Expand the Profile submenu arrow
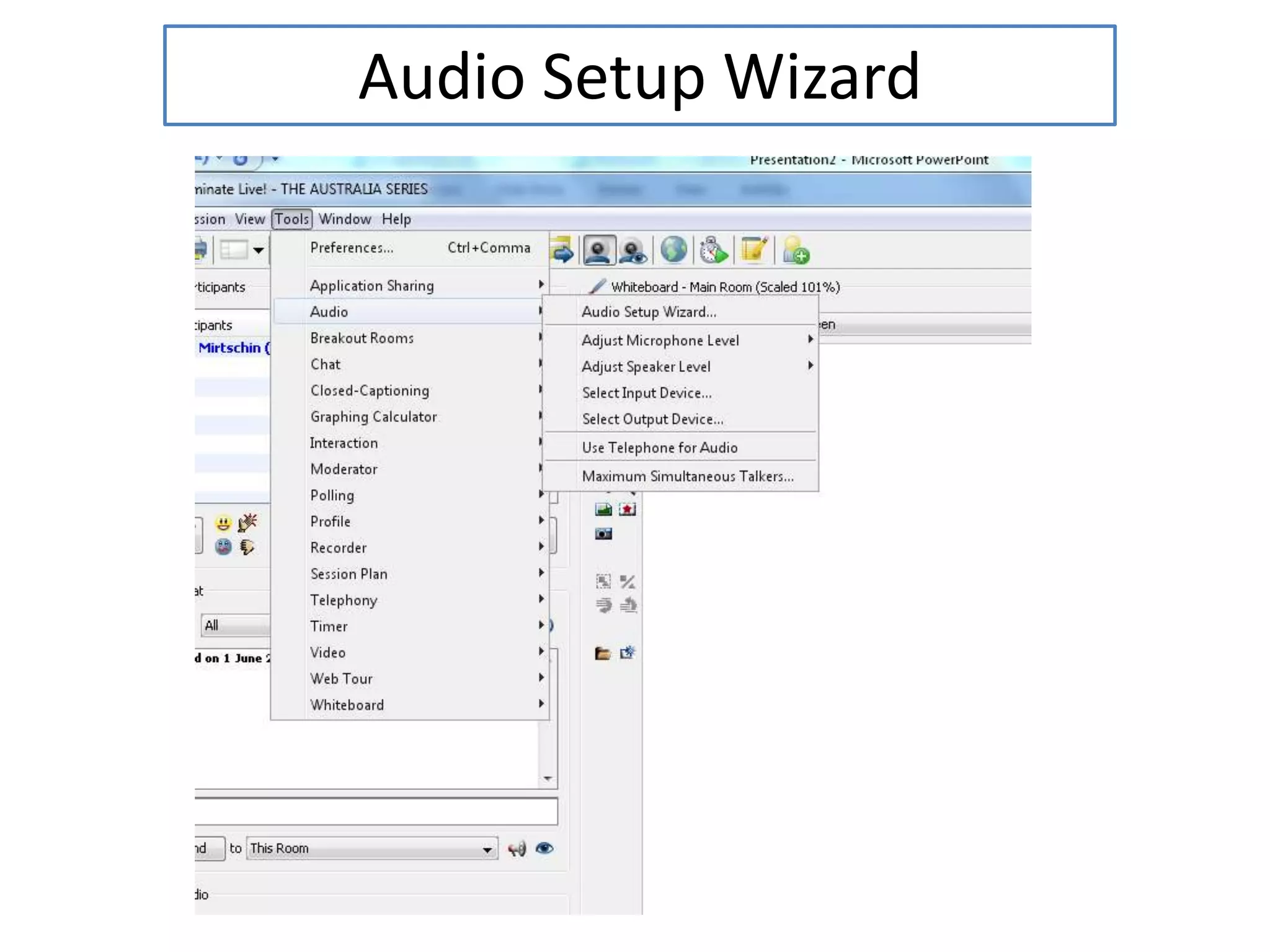The height and width of the screenshot is (952, 1270). coord(541,520)
